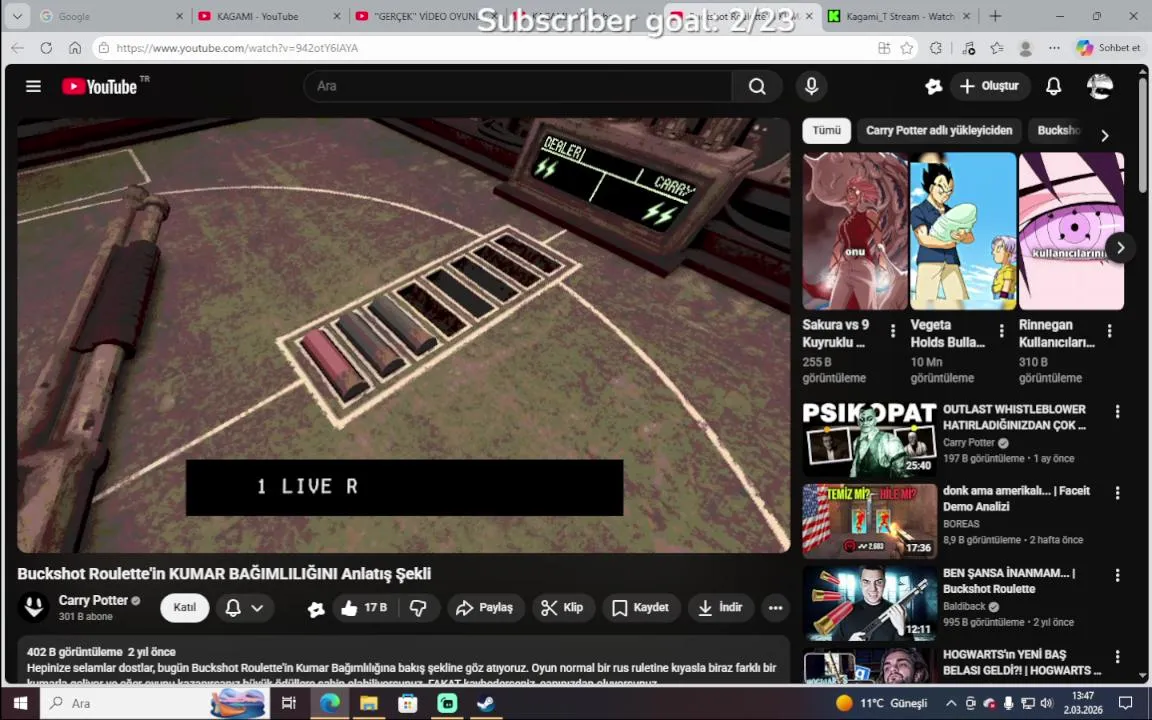Open the Vegeta Holds Bulla short thumbnail
Viewport: 1152px width, 720px height.
point(962,231)
